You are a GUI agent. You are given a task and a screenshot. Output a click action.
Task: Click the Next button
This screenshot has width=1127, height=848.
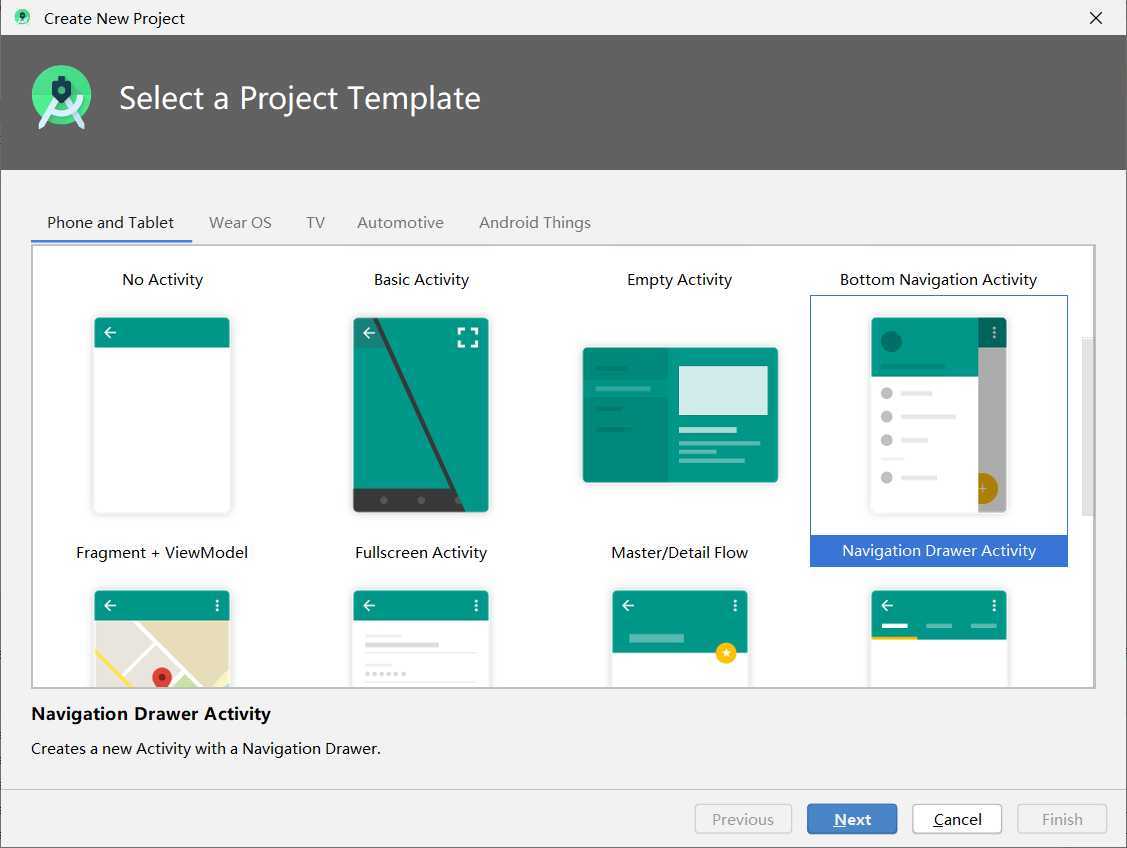pos(852,819)
